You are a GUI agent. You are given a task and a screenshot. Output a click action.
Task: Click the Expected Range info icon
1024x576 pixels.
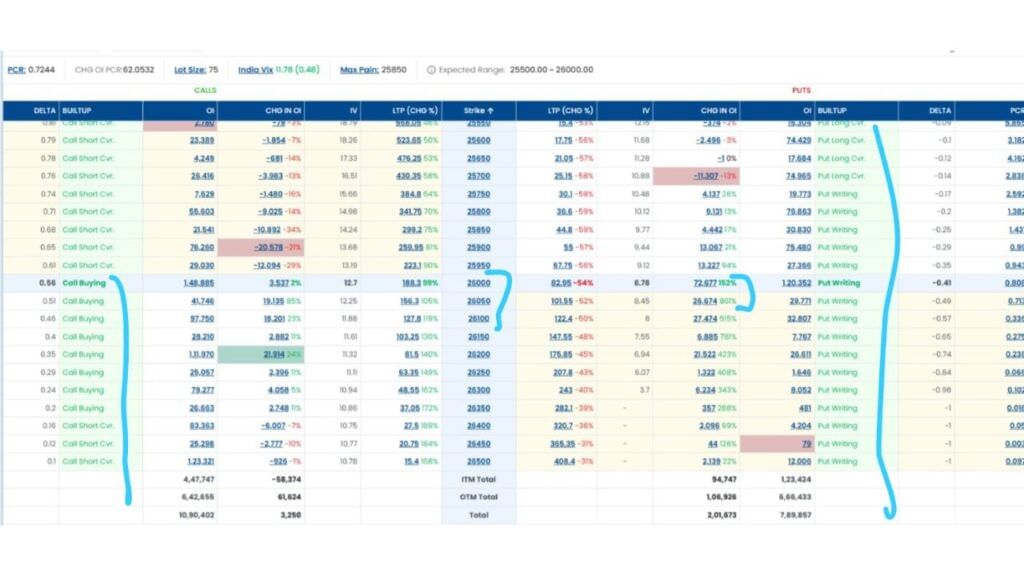[431, 70]
